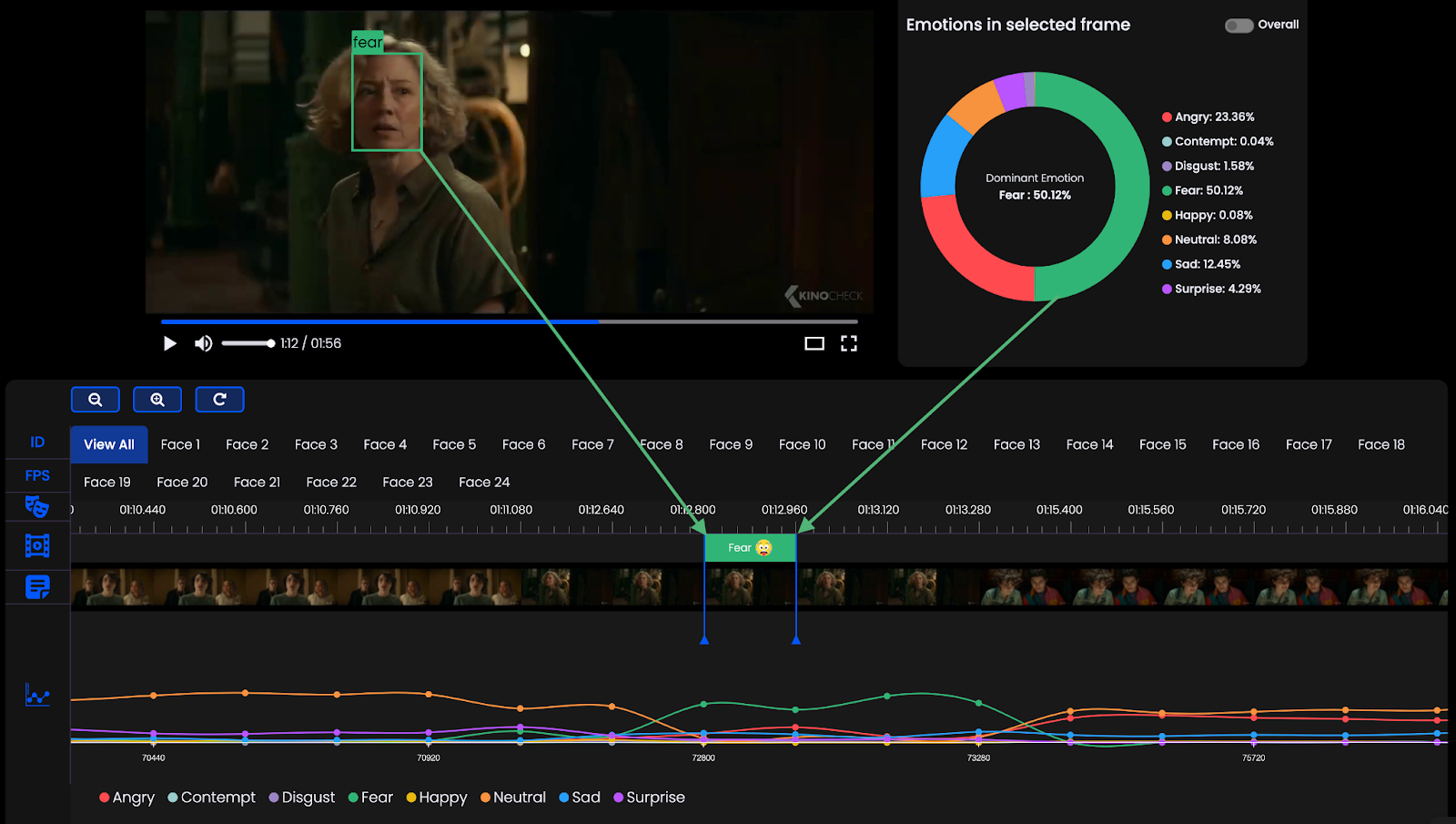Enter fullscreen mode

point(849,343)
